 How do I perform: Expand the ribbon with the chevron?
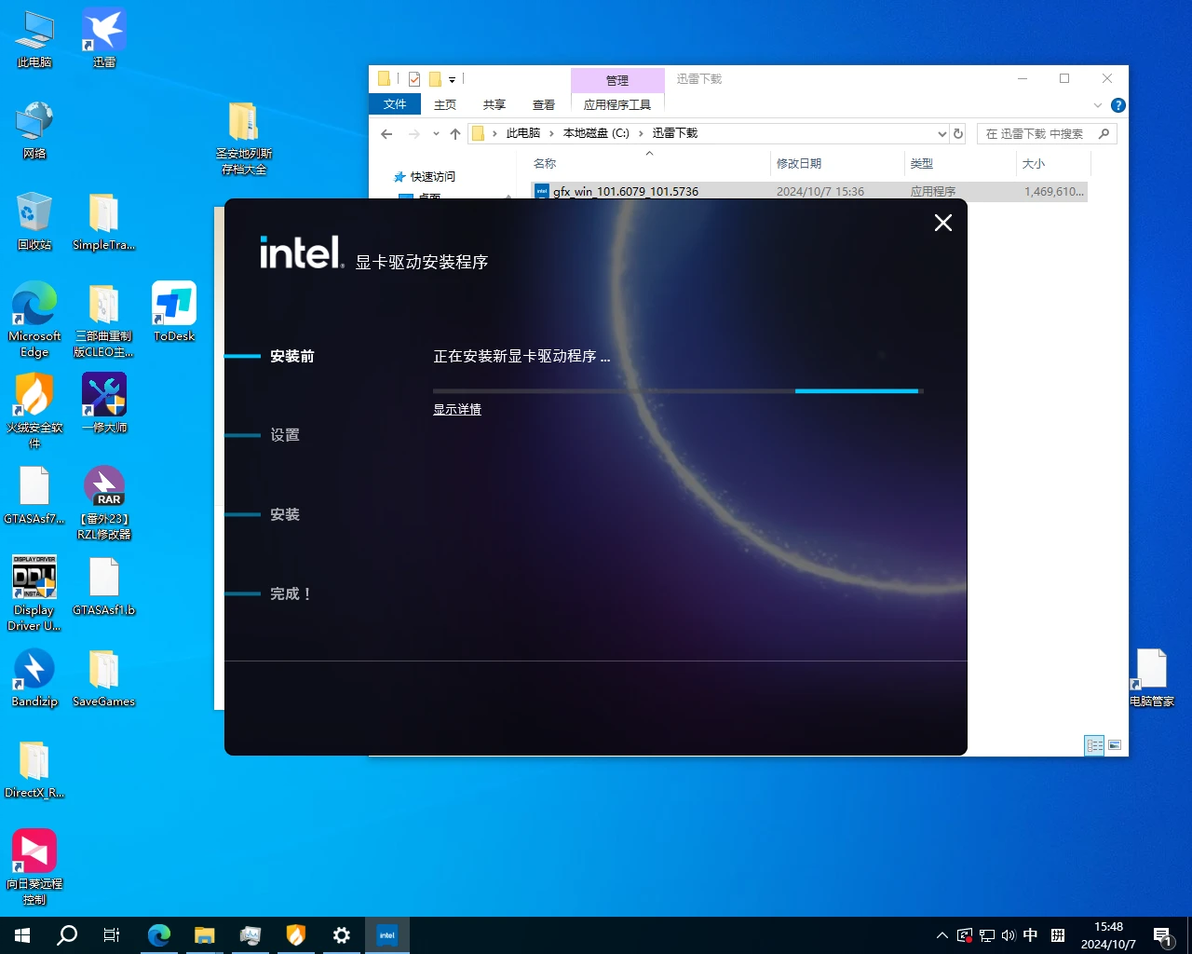1097,105
